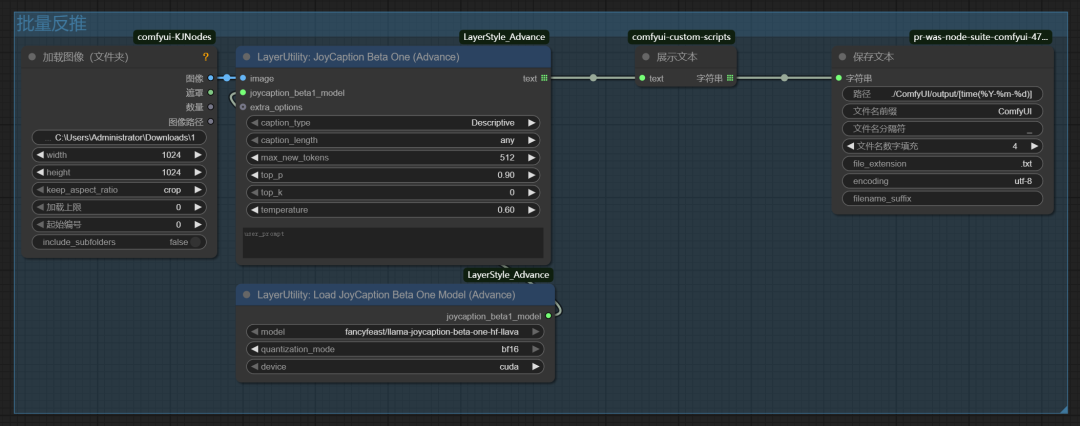This screenshot has height=426, width=1080.
Task: Open model fancyfeast/llama-joycaption dropdown
Action: pos(395,332)
